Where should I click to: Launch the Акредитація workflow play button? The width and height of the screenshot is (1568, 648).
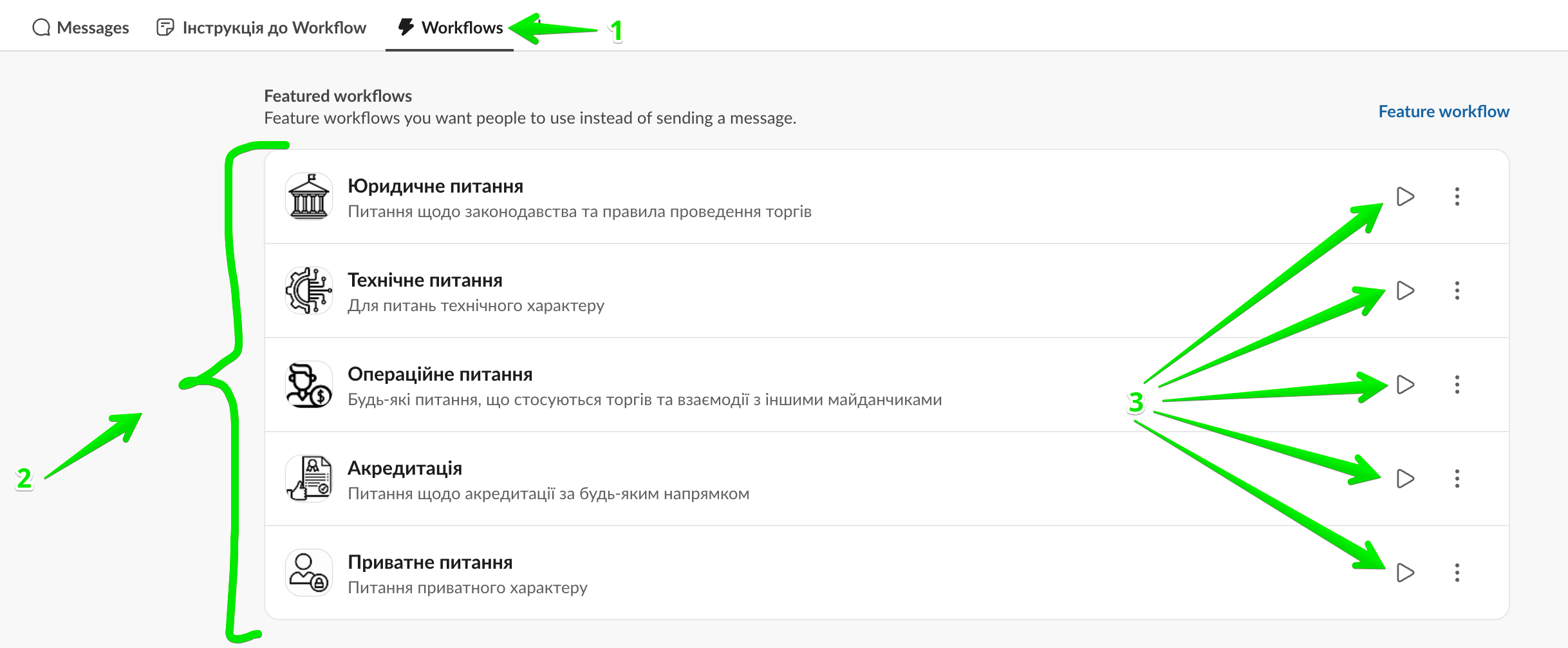pos(1405,479)
